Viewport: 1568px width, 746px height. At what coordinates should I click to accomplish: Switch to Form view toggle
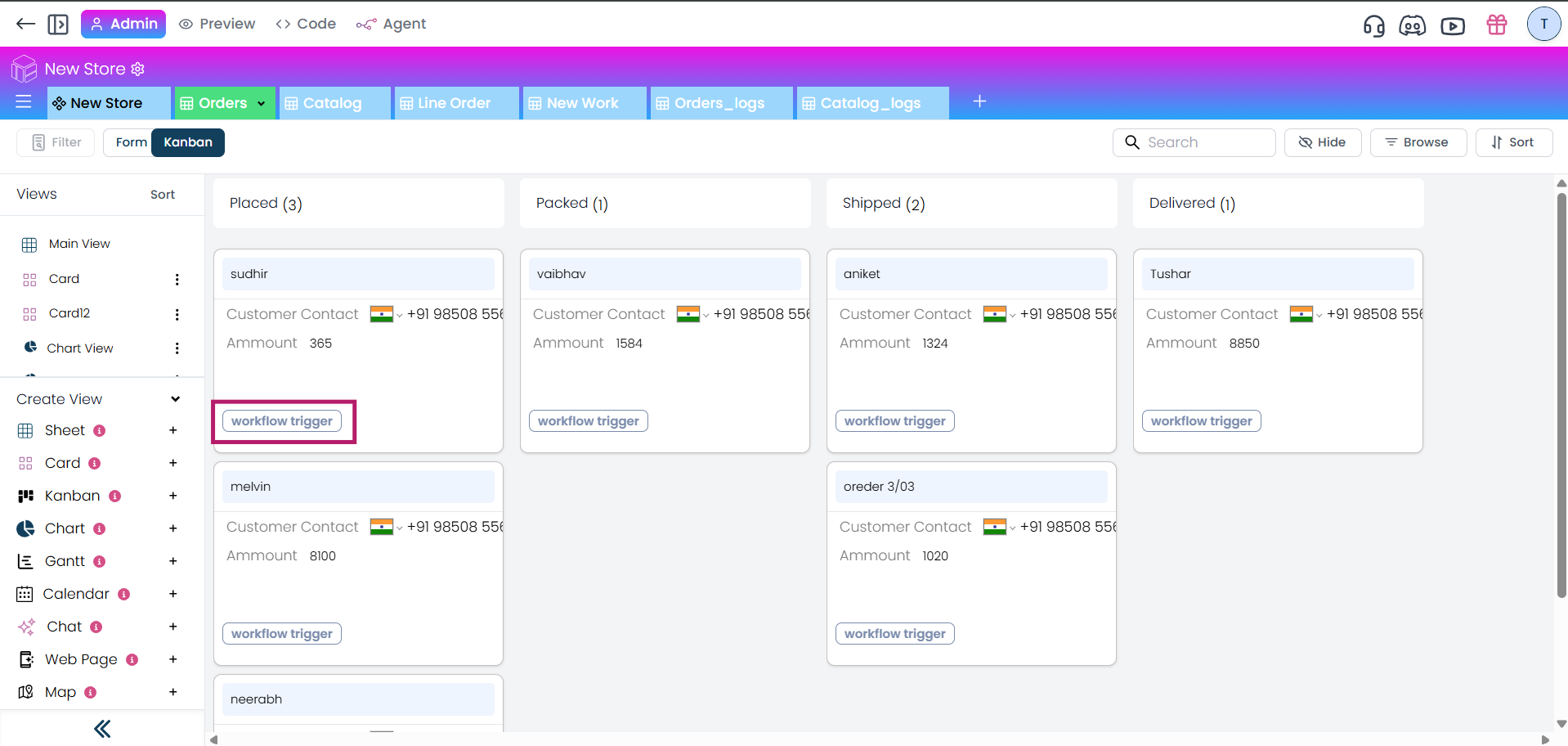pos(131,142)
